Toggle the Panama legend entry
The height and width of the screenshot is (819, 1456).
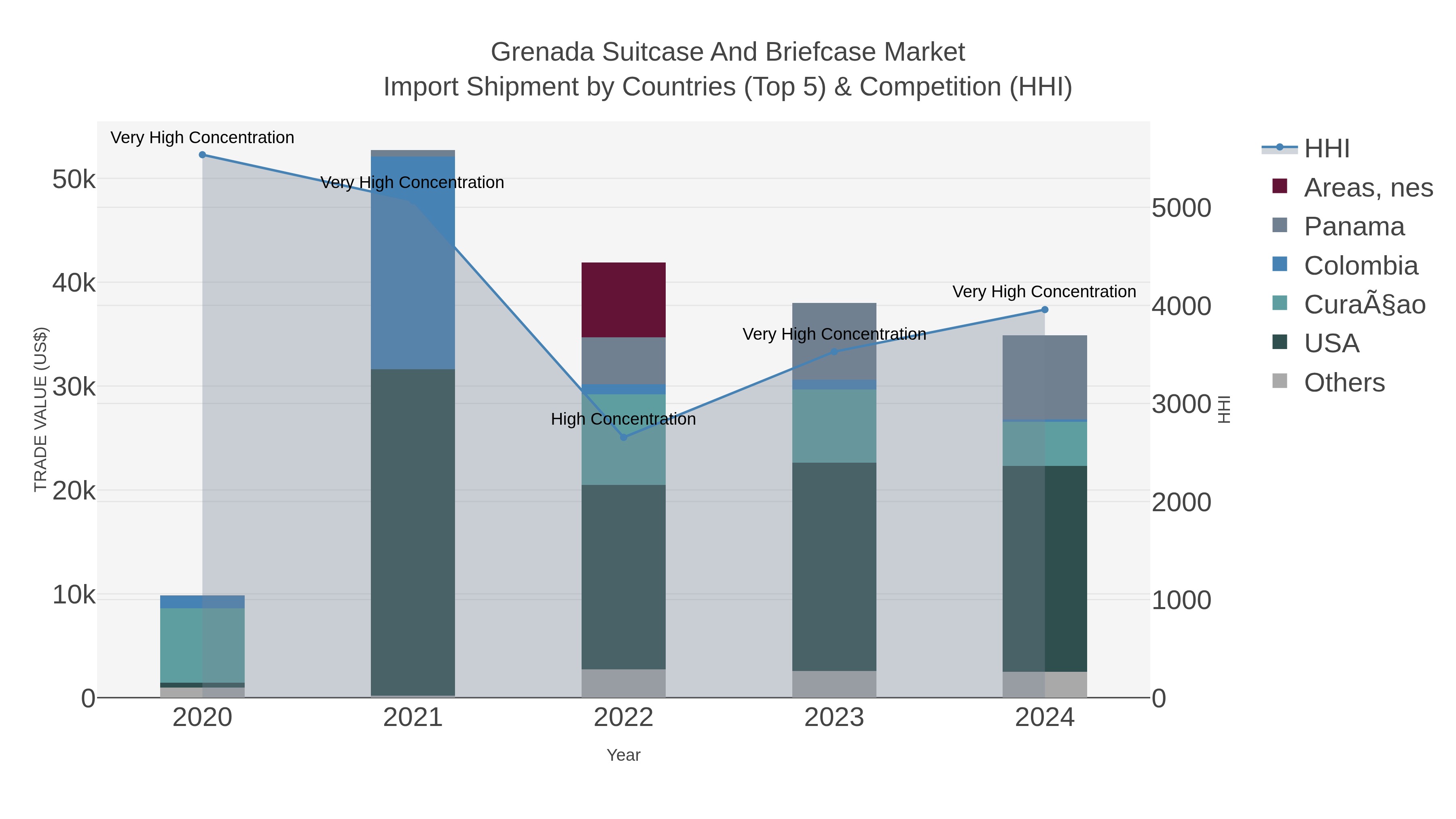click(x=1338, y=226)
